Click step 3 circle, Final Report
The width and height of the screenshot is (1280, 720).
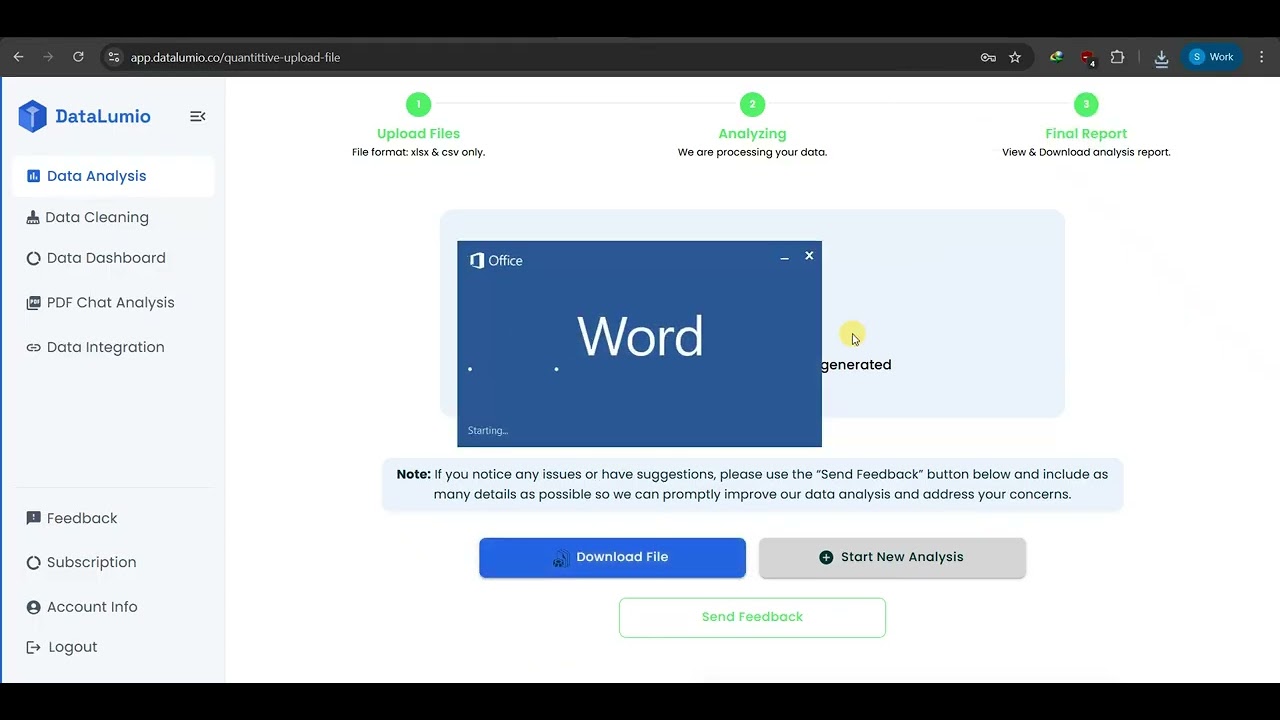1086,104
